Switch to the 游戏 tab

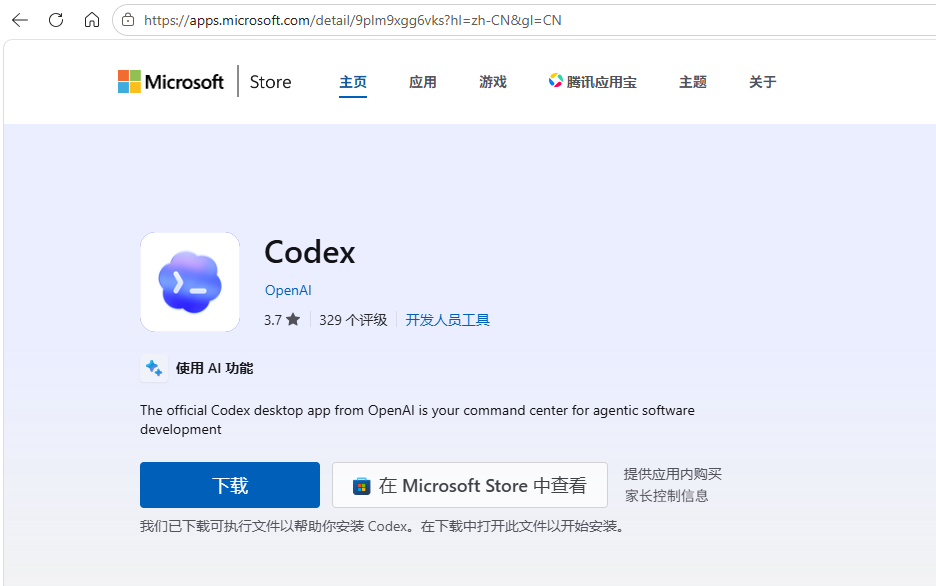click(492, 82)
